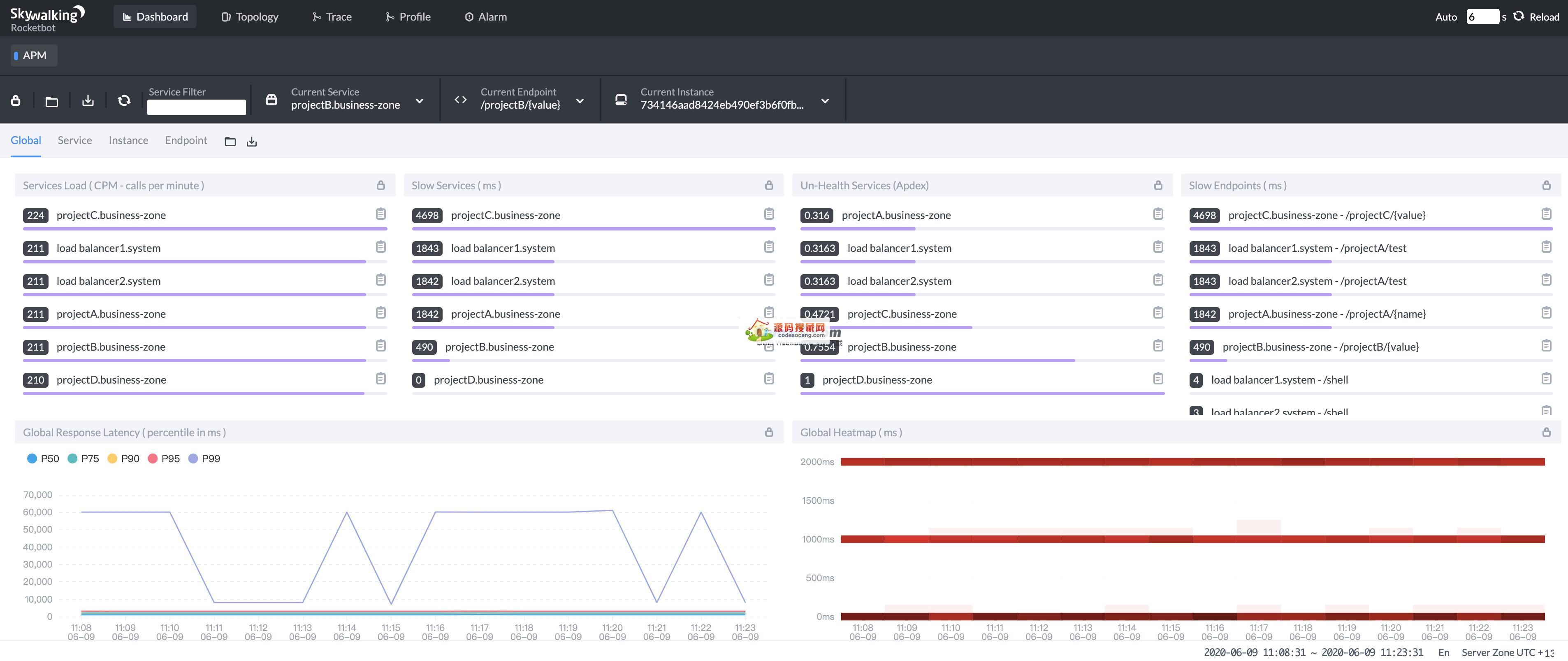Click the lock icon on Services Load panel
This screenshot has height=661, width=1568.
(381, 185)
